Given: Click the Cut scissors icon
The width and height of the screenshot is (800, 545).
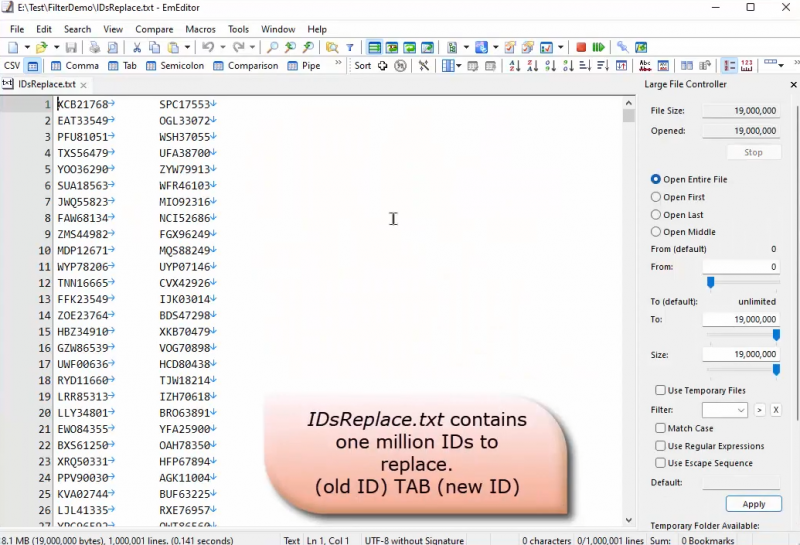Looking at the screenshot, I should (138, 47).
